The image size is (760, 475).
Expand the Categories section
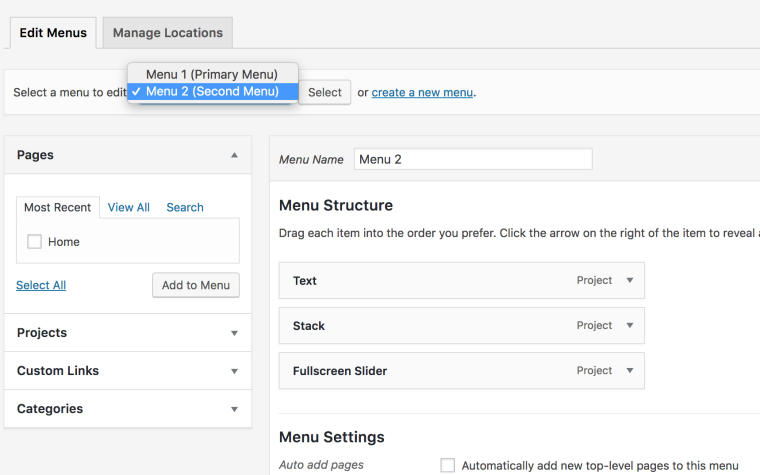click(x=234, y=409)
